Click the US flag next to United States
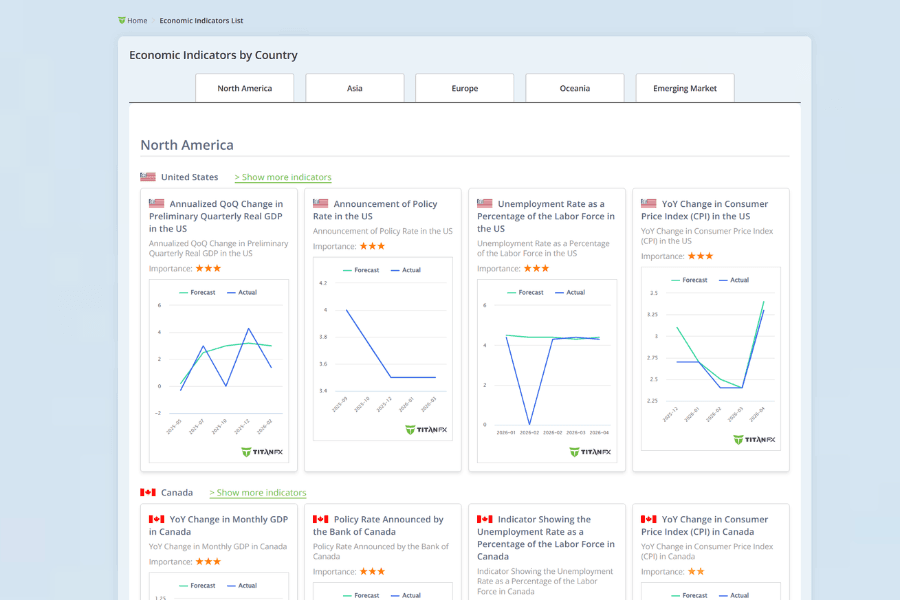The height and width of the screenshot is (600, 900). coord(148,176)
